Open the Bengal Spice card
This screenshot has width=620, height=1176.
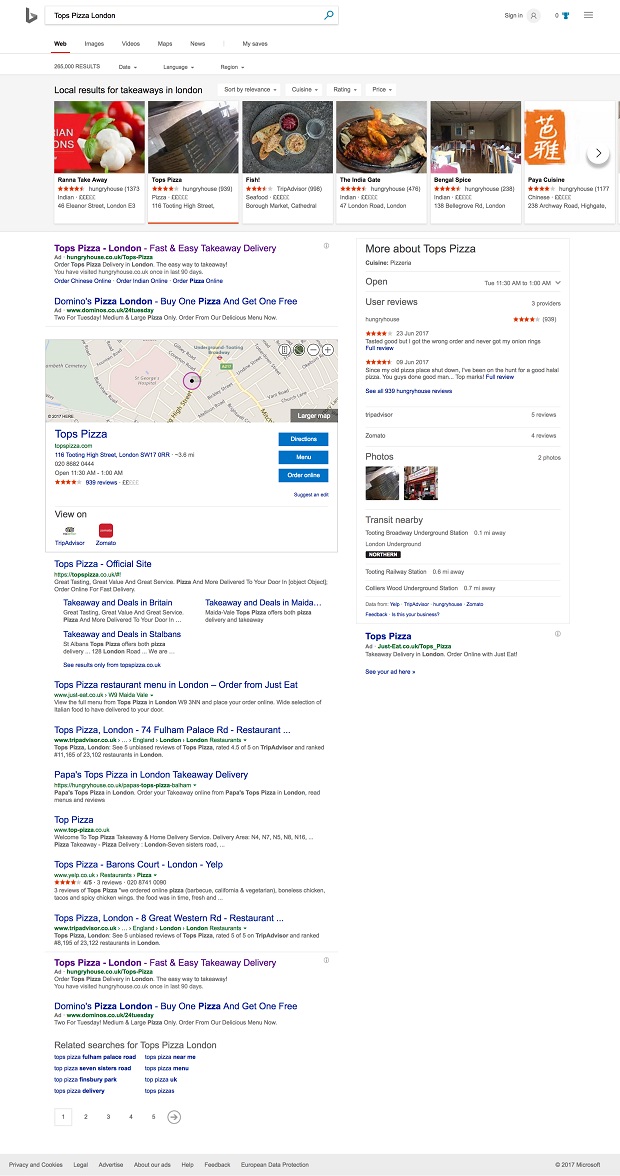click(475, 161)
